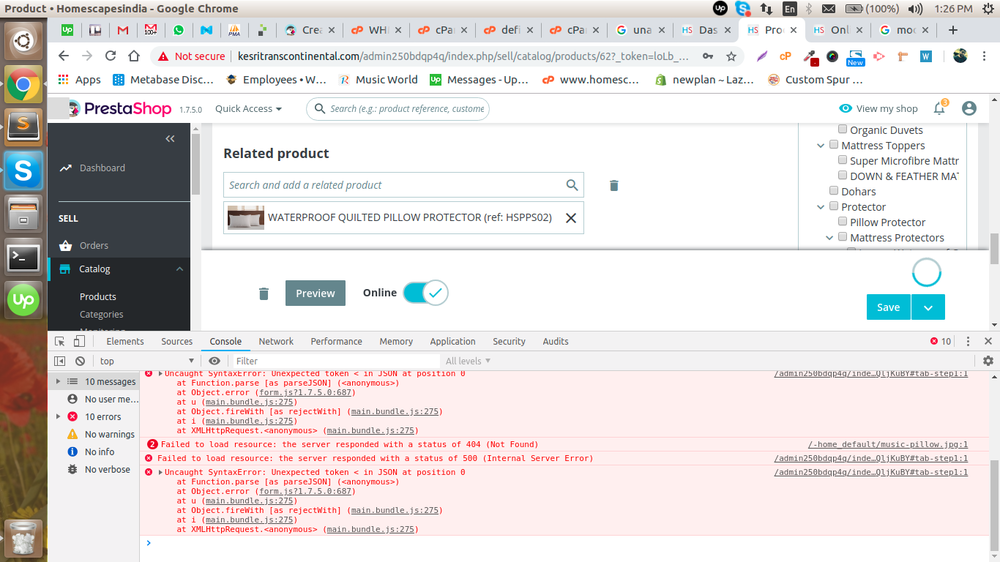Click the saved password key icon
This screenshot has height=562, width=1000.
click(708, 57)
